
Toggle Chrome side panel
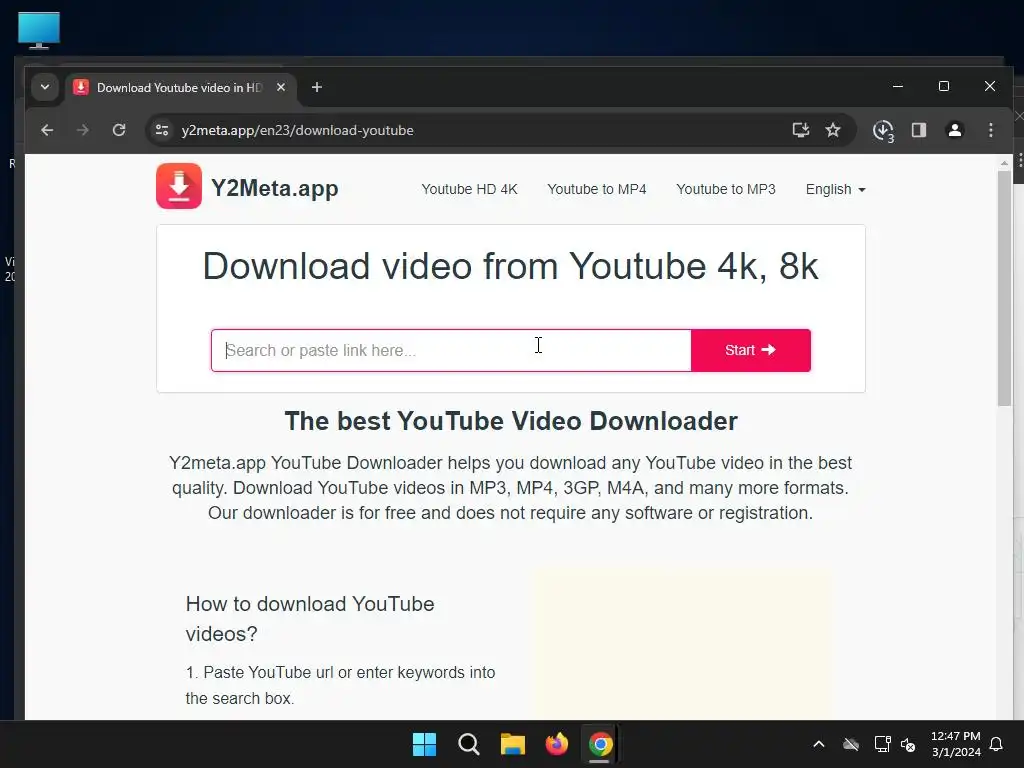point(919,130)
